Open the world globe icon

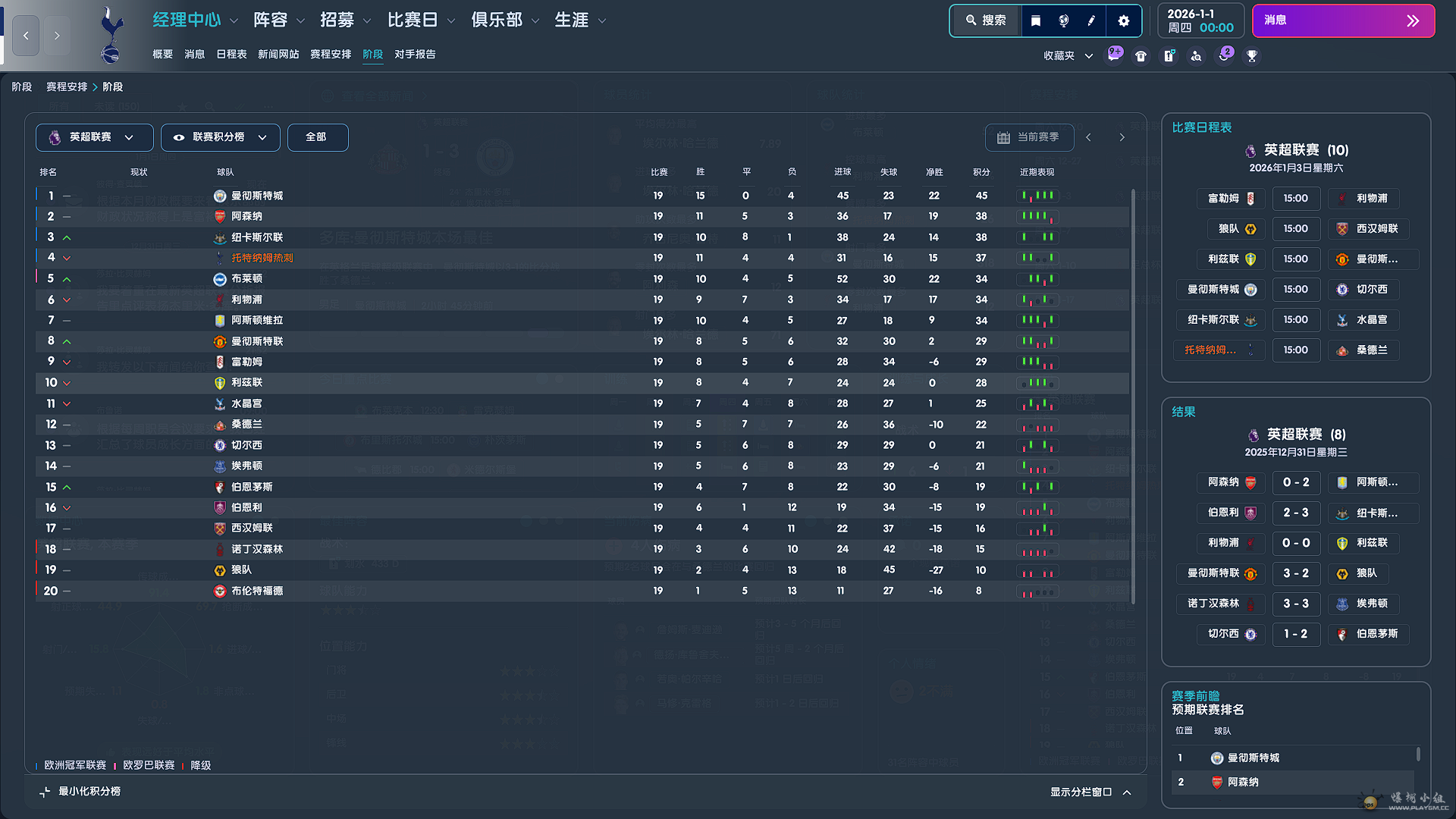(x=1064, y=20)
